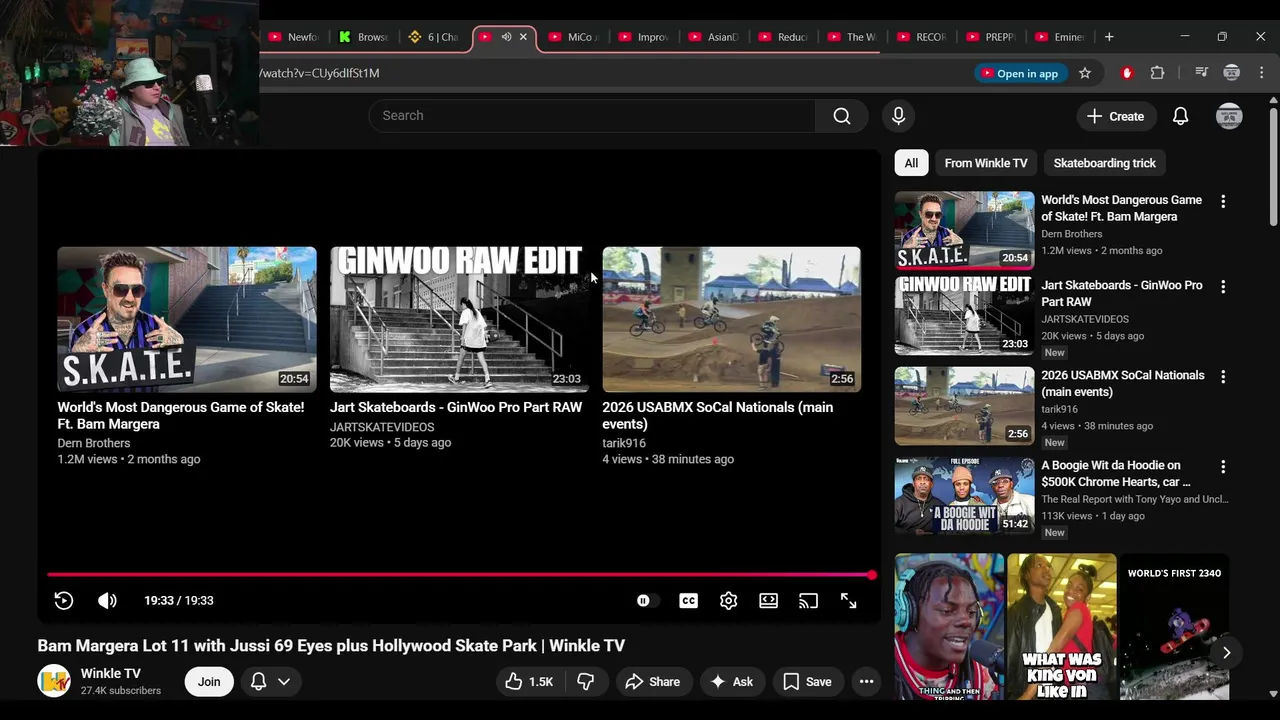
Task: Like the video with thumbs up
Action: click(528, 681)
